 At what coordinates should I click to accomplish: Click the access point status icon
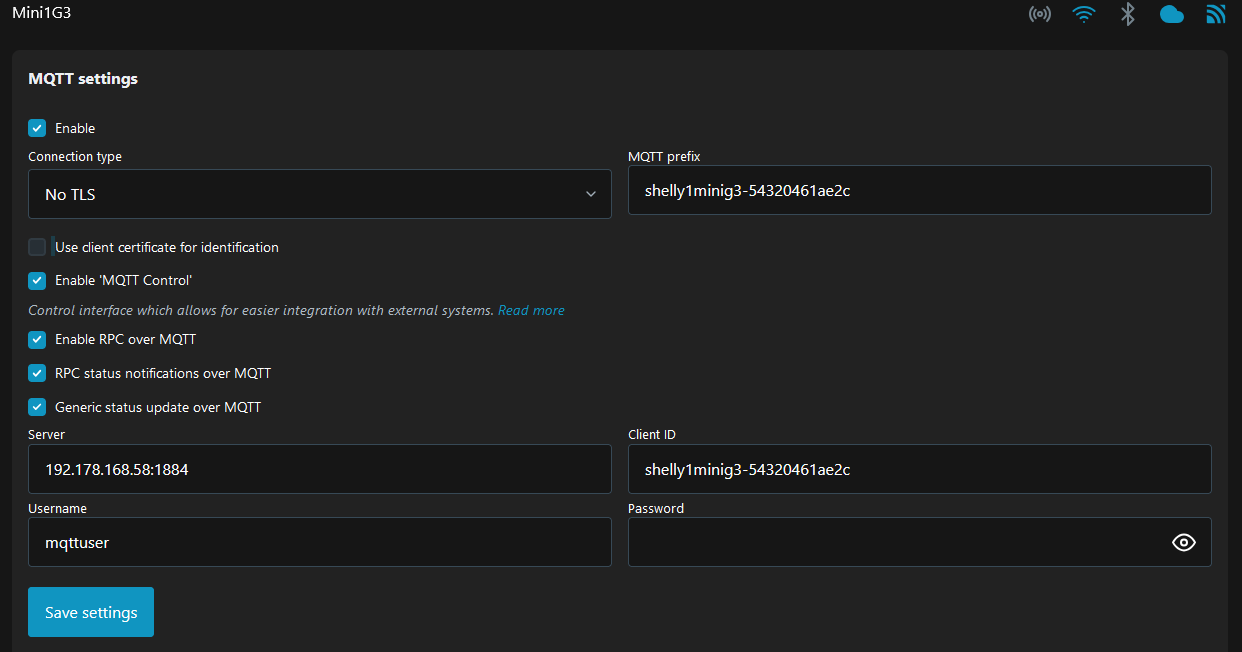click(x=1040, y=14)
